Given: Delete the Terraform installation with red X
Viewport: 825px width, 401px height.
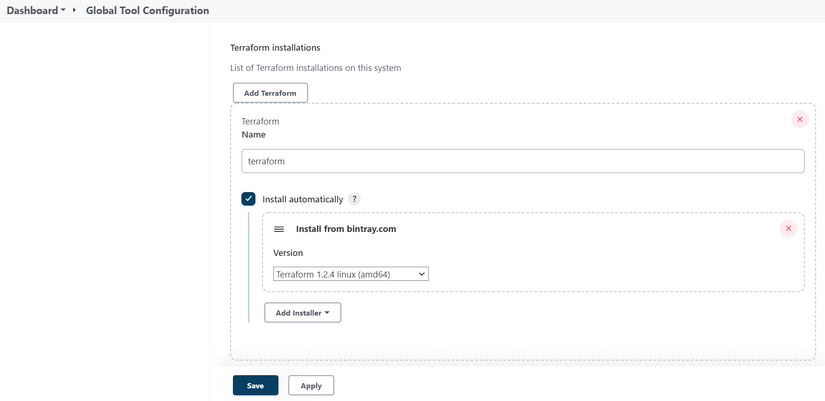Looking at the screenshot, I should click(x=799, y=120).
